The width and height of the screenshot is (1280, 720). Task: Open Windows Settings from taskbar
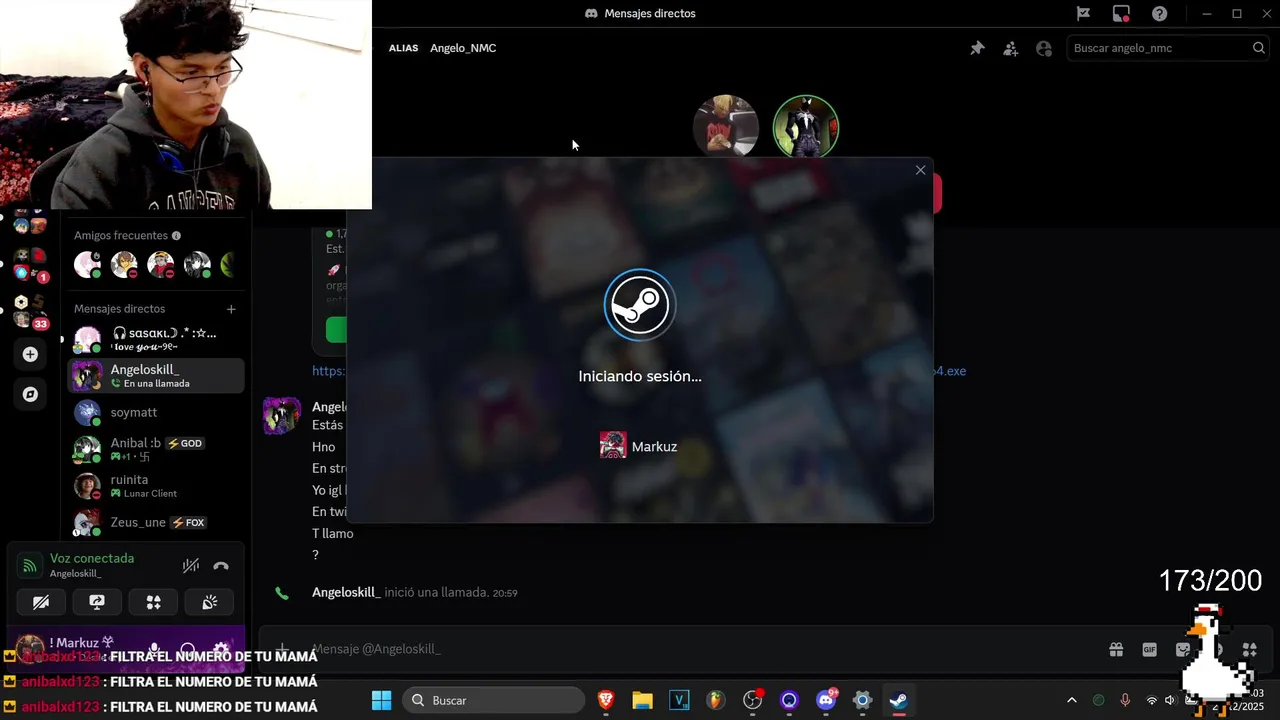click(862, 700)
